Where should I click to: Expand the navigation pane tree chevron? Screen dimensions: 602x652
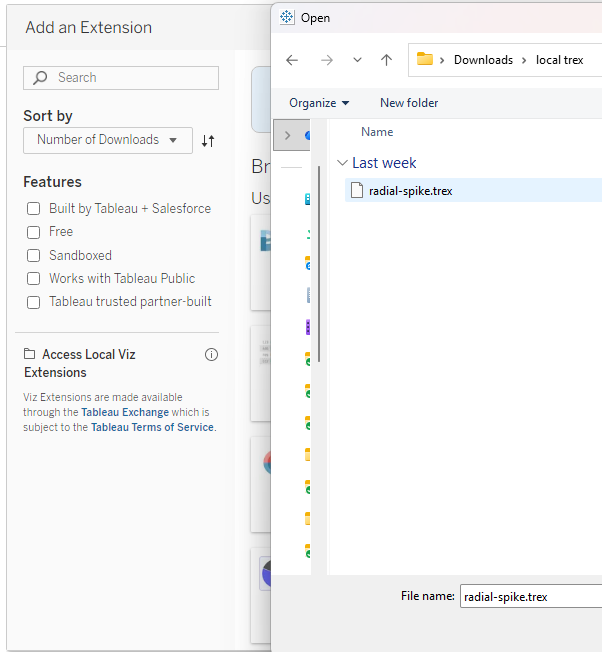pyautogui.click(x=287, y=135)
